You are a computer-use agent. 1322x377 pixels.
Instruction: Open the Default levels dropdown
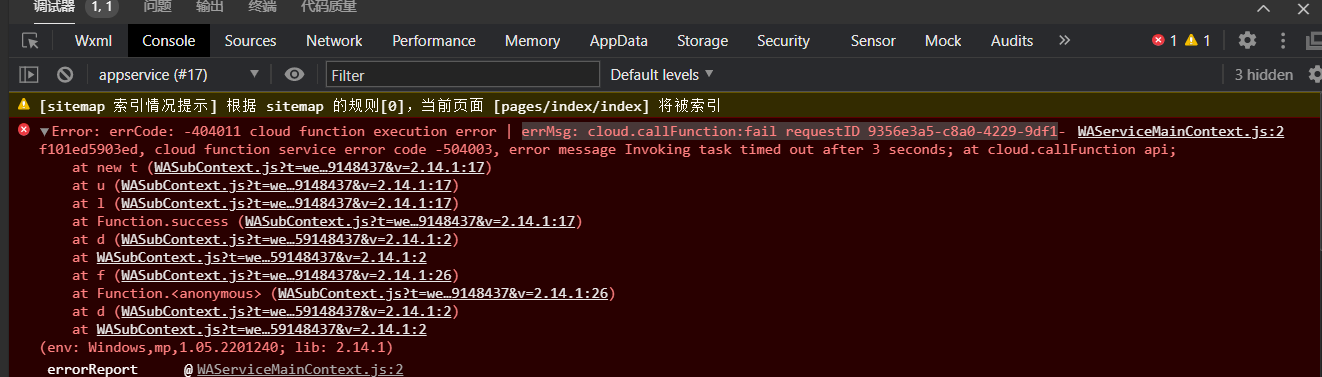662,74
